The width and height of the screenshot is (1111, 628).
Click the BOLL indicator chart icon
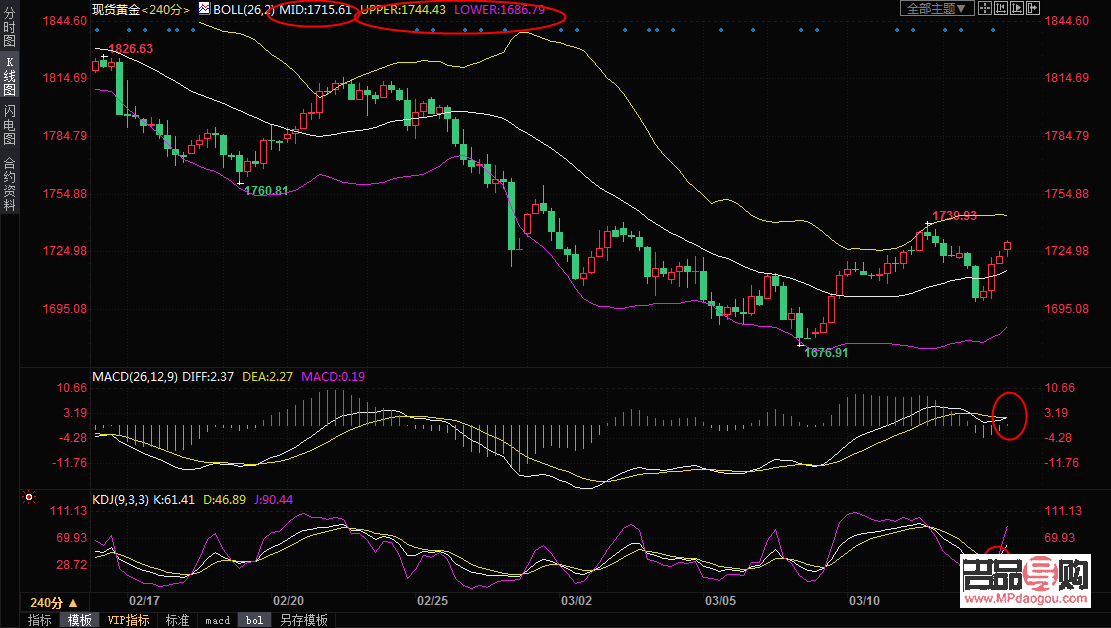click(x=204, y=9)
